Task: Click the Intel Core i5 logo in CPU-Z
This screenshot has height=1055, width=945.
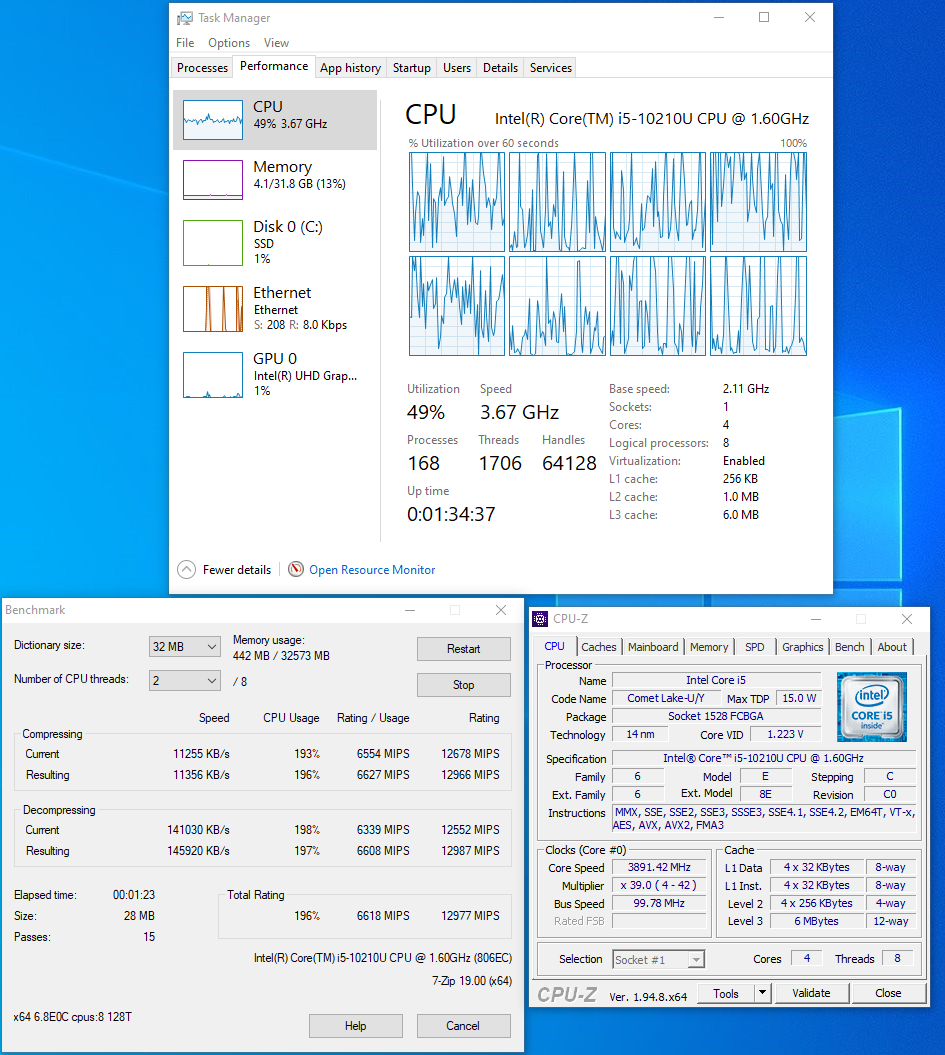Action: coord(872,706)
